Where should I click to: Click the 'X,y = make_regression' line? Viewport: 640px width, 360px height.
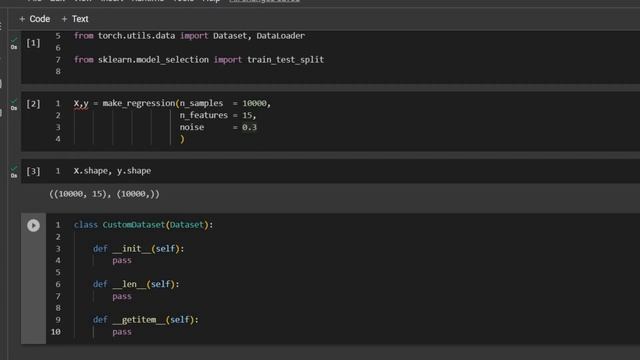pos(172,103)
